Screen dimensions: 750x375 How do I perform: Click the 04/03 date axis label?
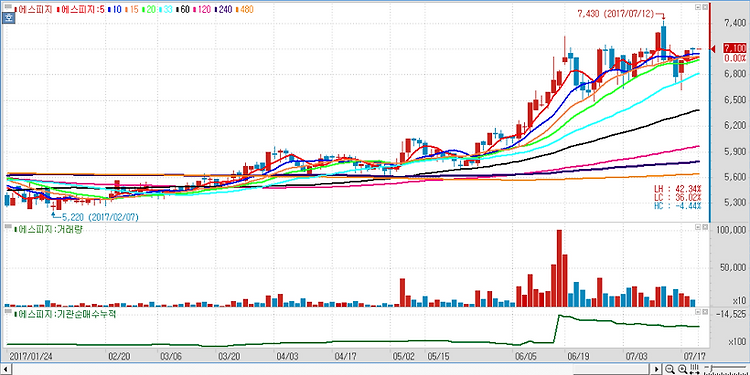(x=287, y=357)
